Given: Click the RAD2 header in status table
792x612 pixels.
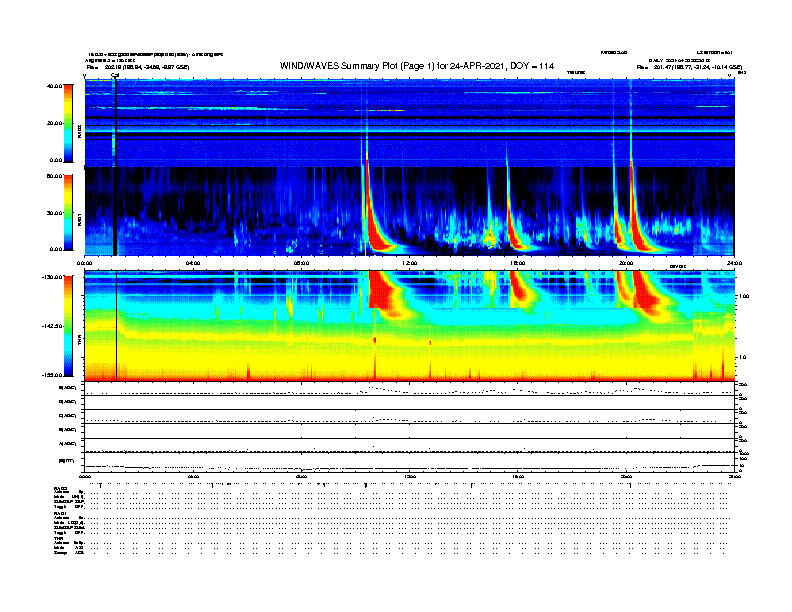Looking at the screenshot, I should (x=61, y=489).
